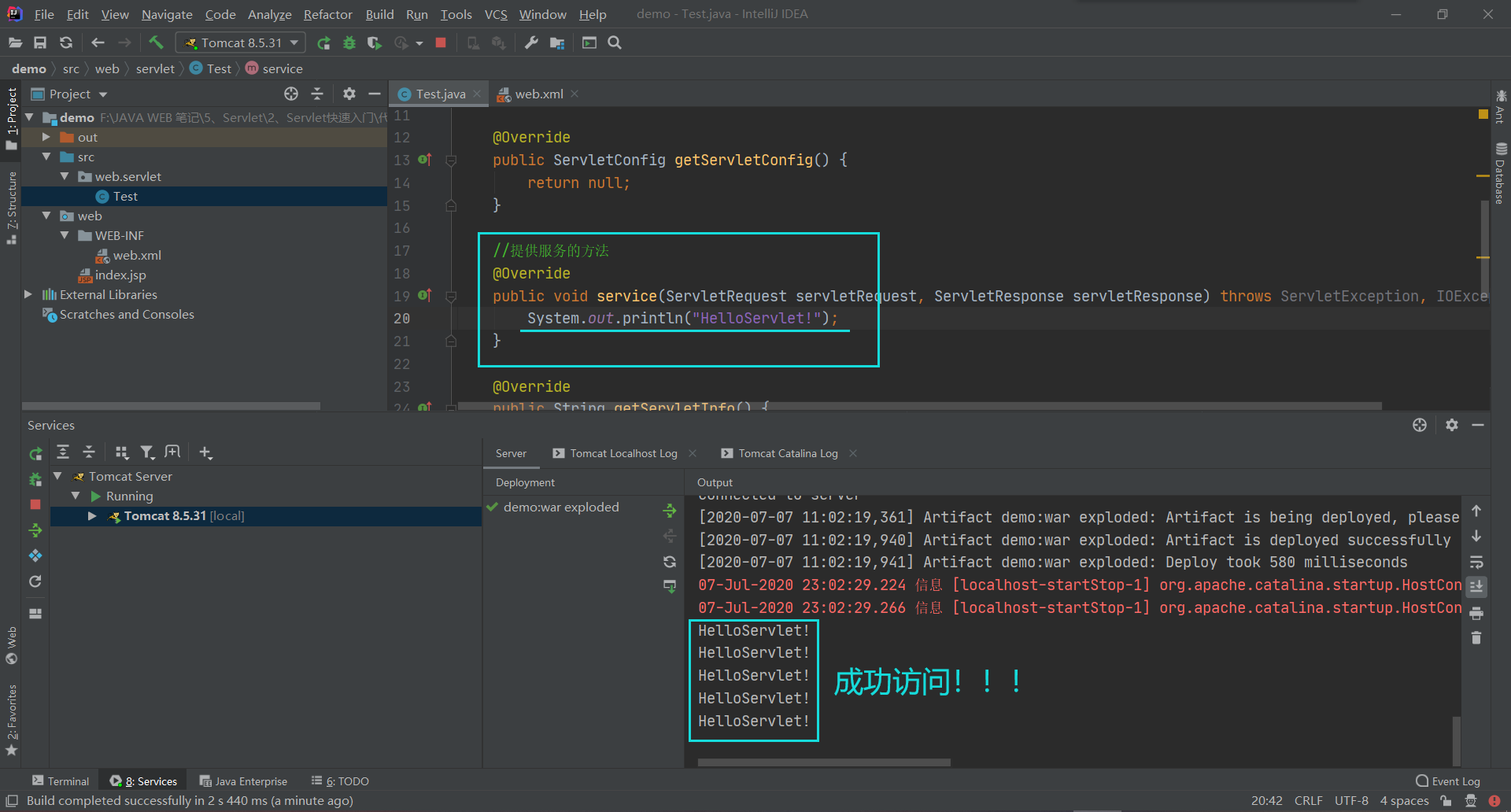
Task: Collapse all in the Project panel header
Action: pyautogui.click(x=317, y=94)
